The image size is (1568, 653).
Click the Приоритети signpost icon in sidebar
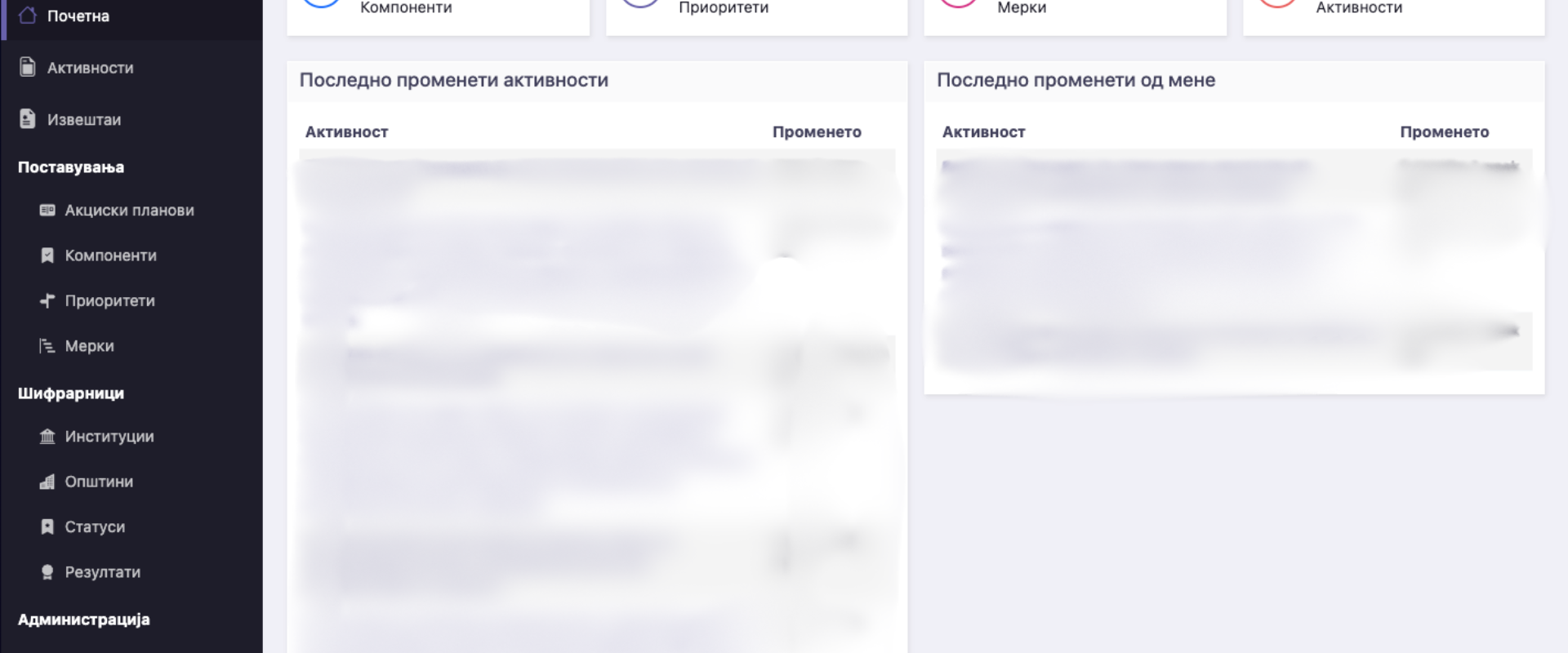(x=47, y=300)
